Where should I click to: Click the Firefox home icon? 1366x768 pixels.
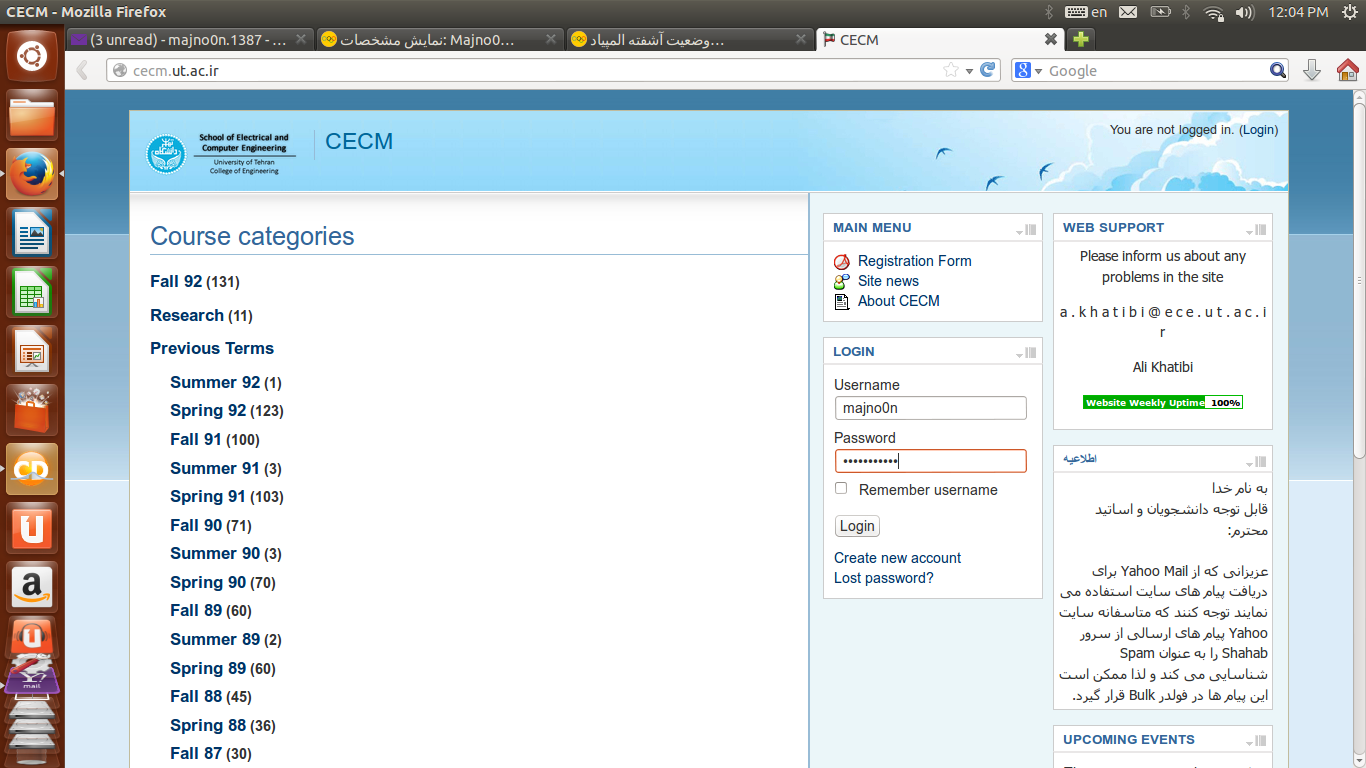tap(1347, 70)
